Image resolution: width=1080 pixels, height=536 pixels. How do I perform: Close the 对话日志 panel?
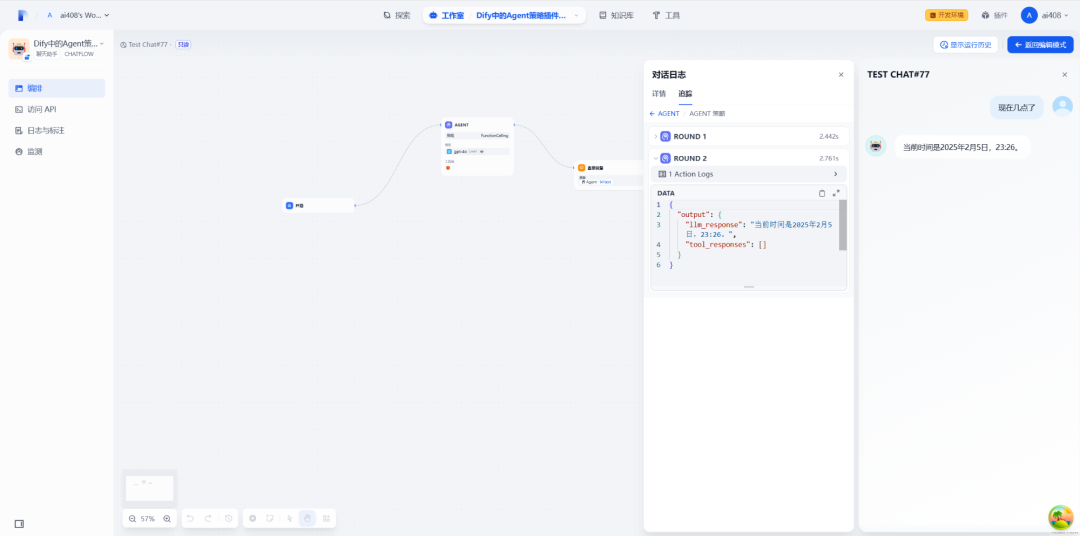pyautogui.click(x=841, y=74)
